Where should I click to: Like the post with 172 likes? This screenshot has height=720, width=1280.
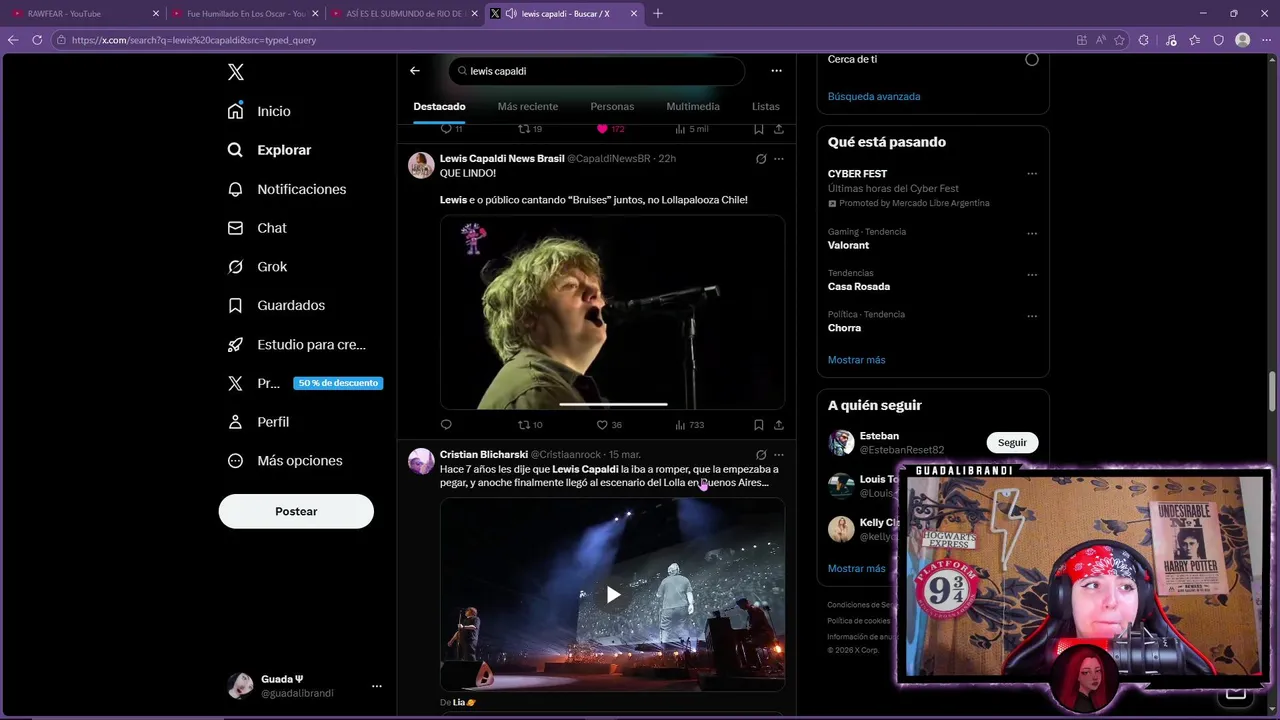click(610, 129)
